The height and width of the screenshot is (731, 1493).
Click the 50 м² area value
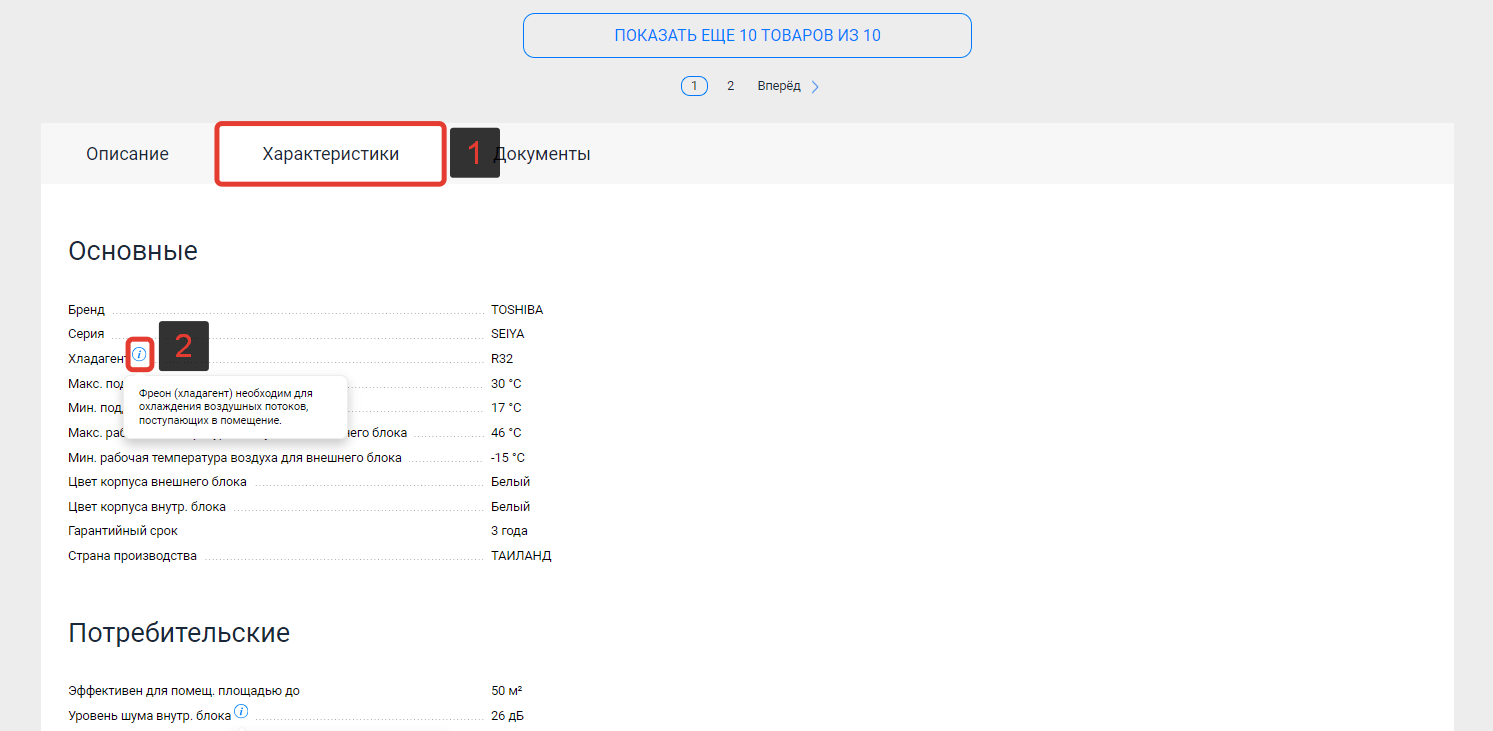click(507, 691)
